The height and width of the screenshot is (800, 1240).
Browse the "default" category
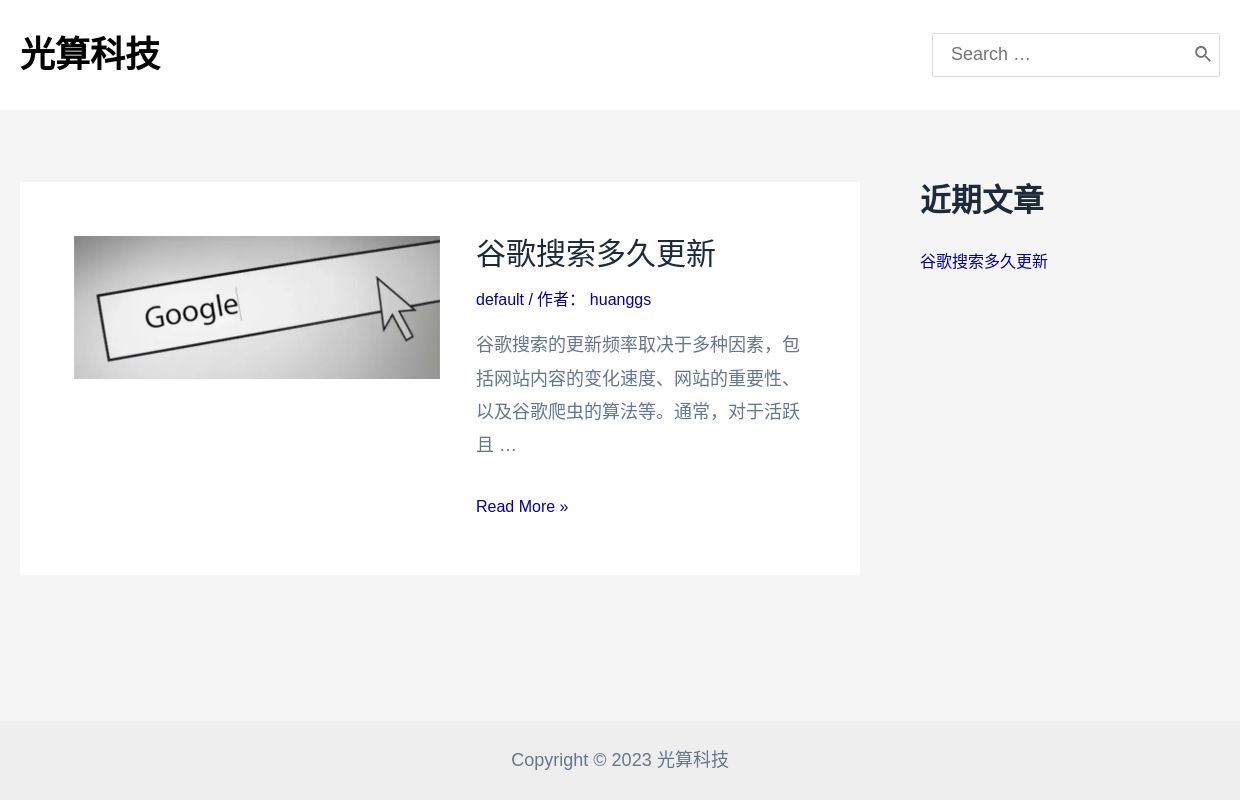(500, 299)
